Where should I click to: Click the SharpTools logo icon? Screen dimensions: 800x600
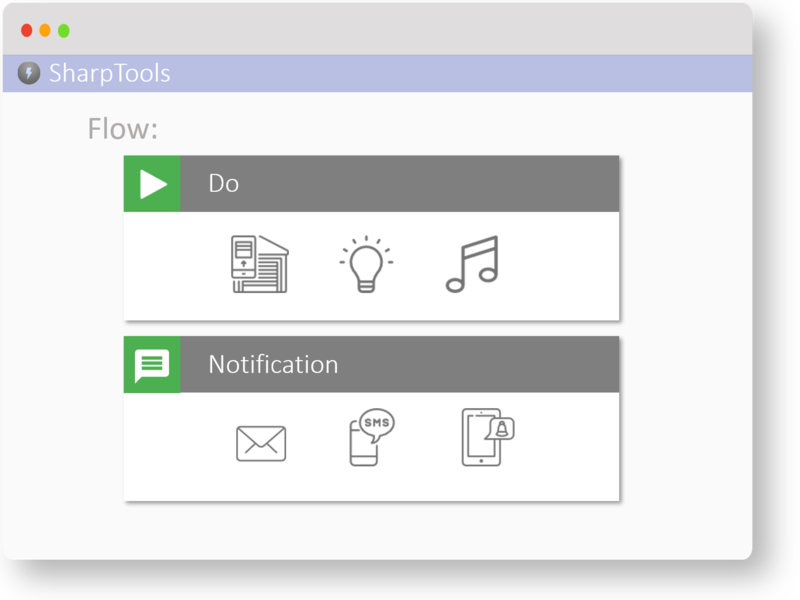pos(30,72)
